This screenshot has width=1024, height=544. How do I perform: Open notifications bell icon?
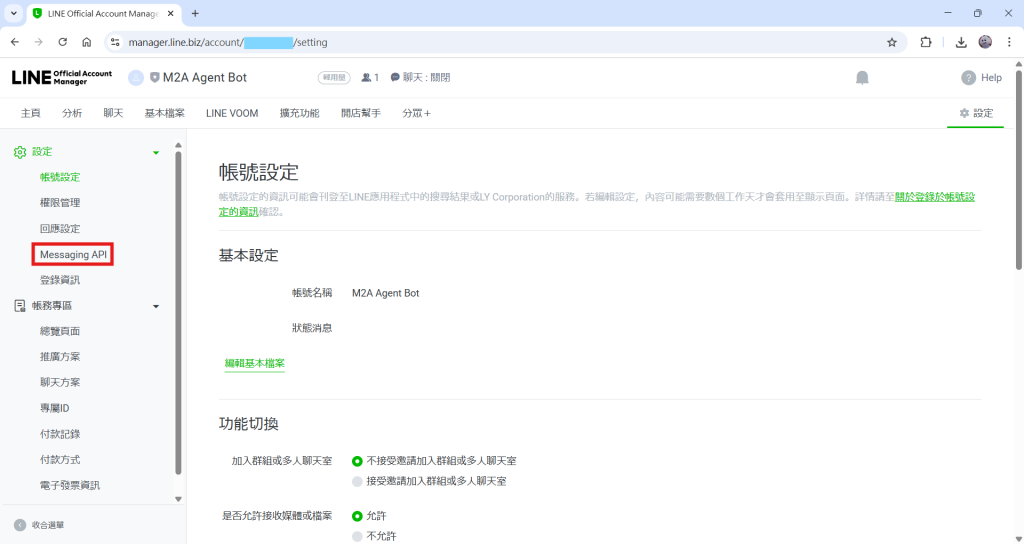(862, 78)
